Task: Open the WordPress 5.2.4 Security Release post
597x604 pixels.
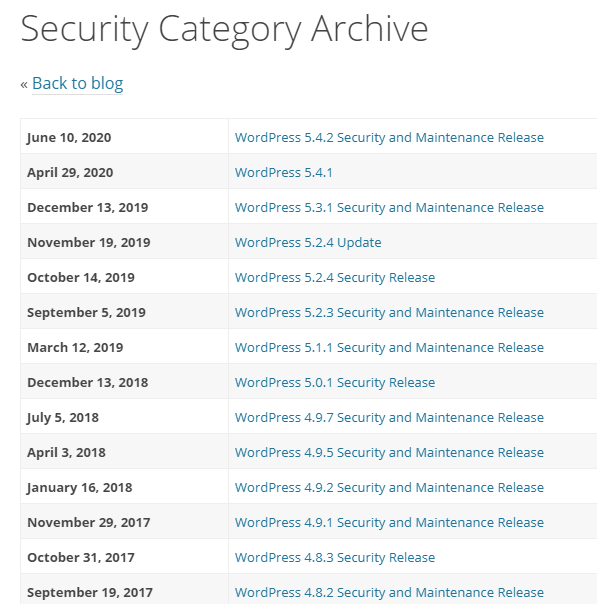Action: coord(335,278)
